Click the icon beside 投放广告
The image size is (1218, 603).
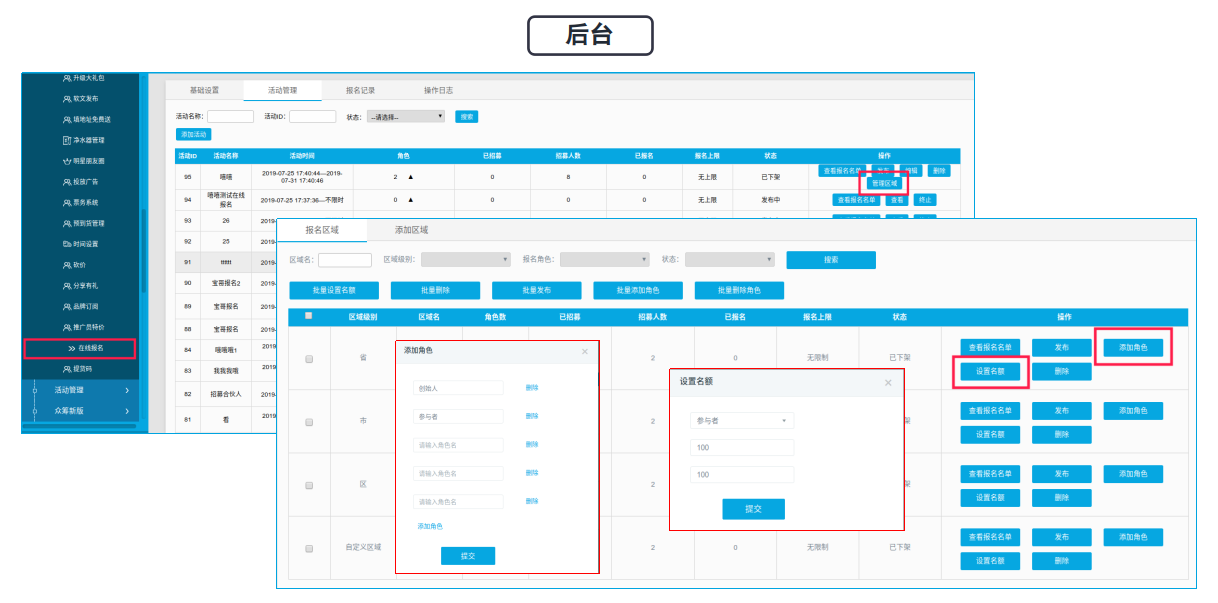click(x=66, y=182)
